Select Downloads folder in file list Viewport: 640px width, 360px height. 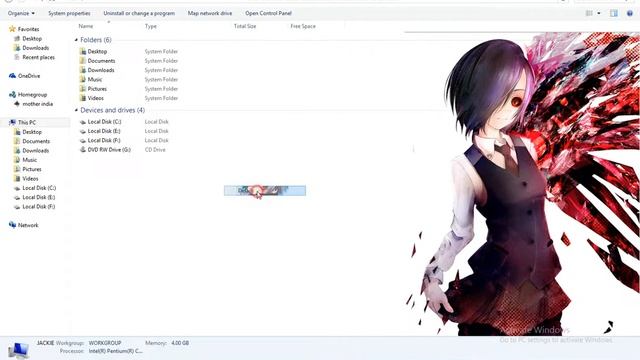101,70
